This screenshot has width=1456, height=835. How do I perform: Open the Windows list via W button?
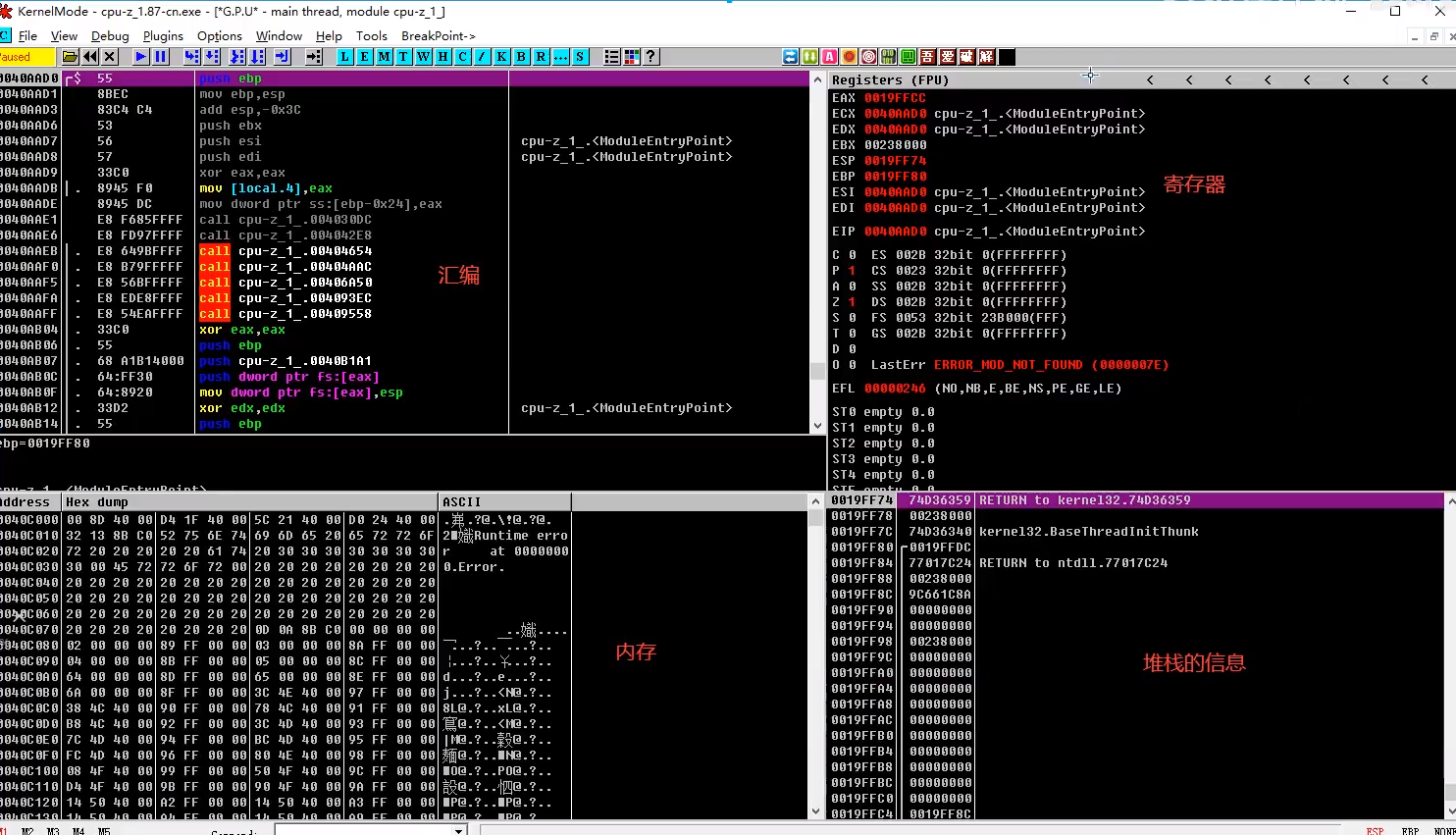[x=423, y=57]
